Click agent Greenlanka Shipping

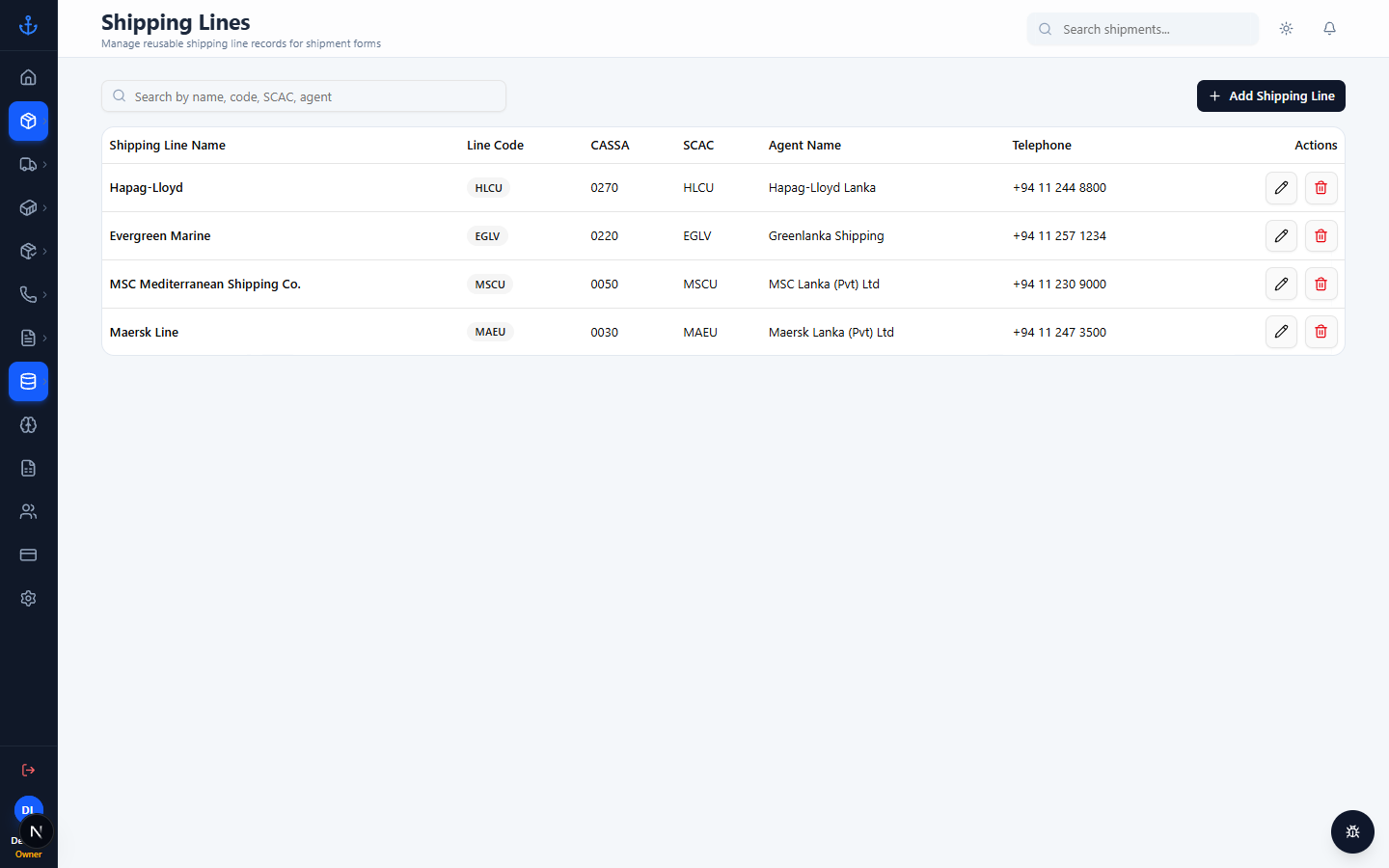[827, 236]
